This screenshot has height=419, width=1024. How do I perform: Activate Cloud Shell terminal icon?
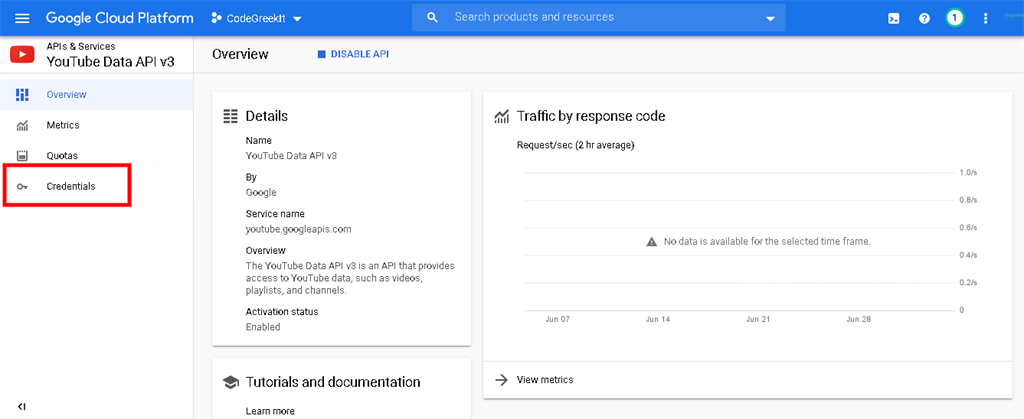893,18
